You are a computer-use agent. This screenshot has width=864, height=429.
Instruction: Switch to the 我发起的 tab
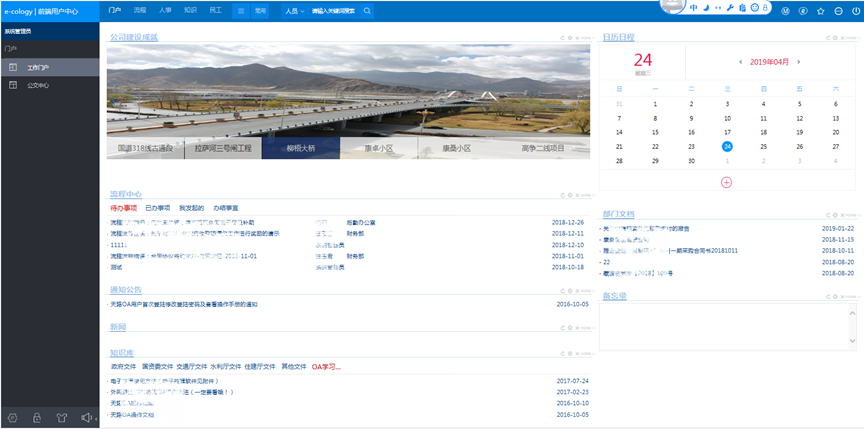(192, 208)
